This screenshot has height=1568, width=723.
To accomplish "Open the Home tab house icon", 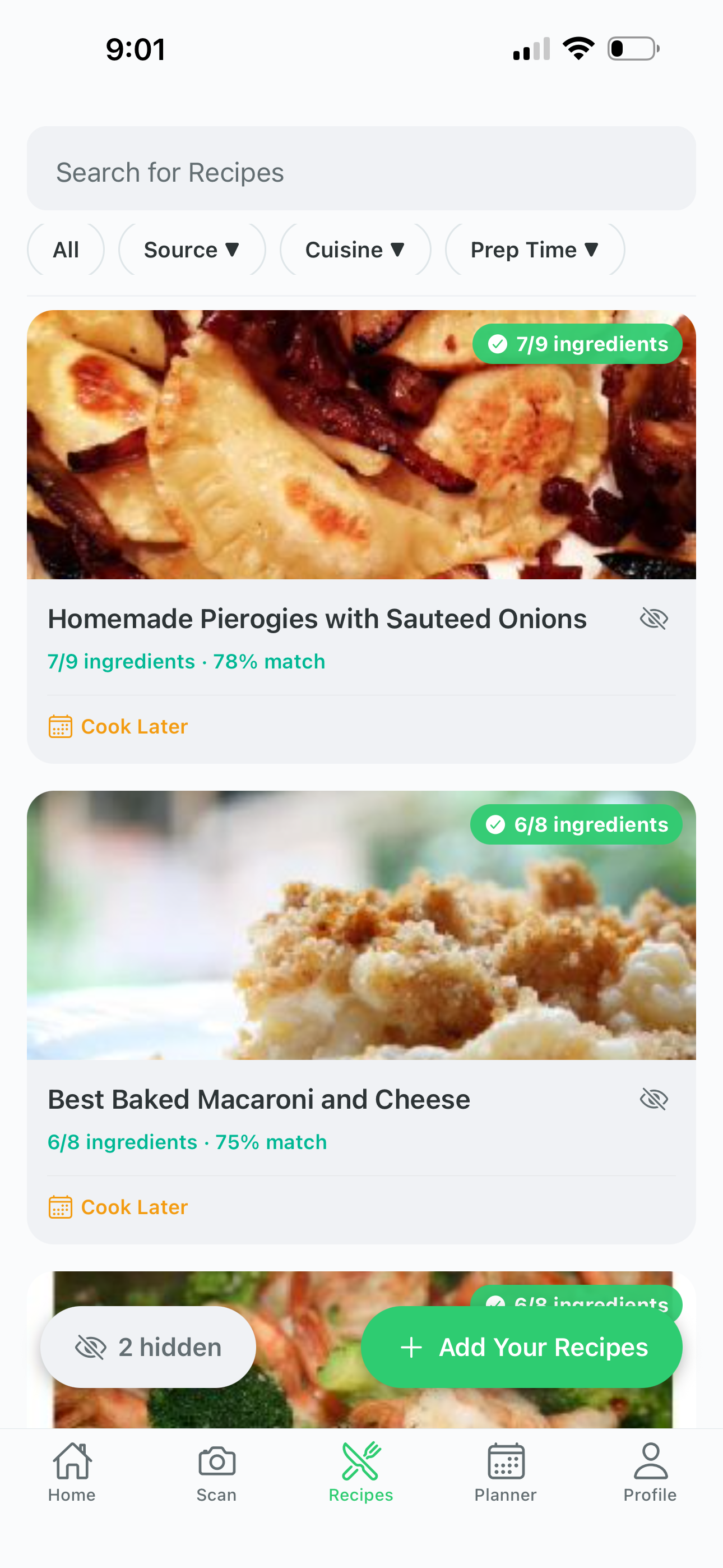I will tap(72, 1461).
